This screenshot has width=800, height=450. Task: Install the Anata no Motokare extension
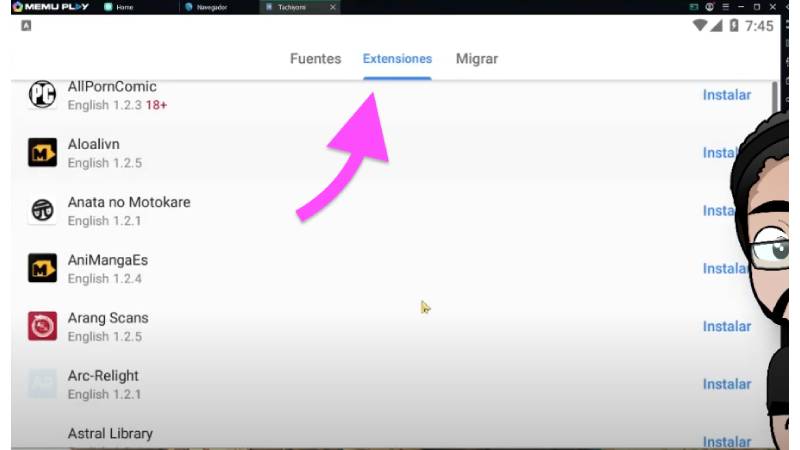(x=718, y=211)
